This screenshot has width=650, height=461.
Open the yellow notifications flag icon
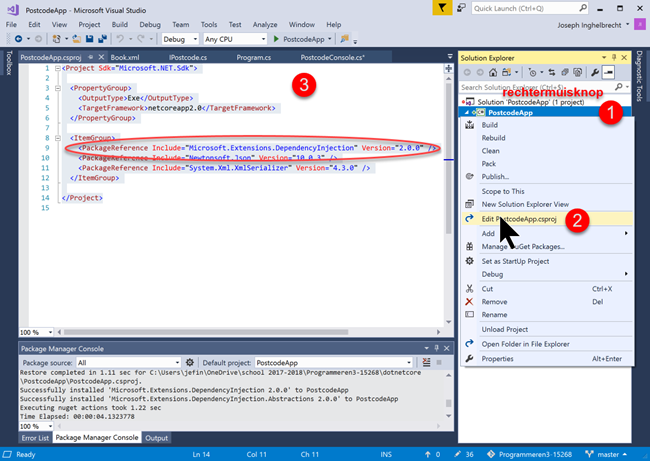442,8
